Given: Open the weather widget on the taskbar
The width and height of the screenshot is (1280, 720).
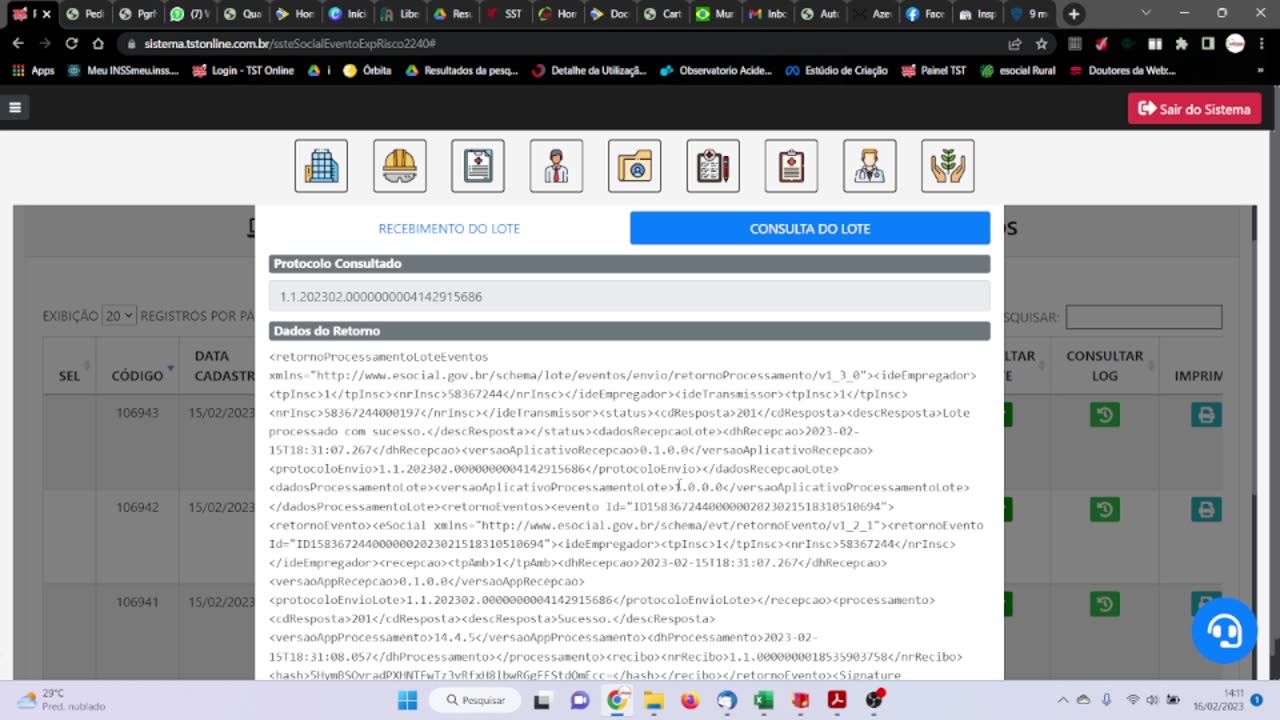Looking at the screenshot, I should pos(61,700).
